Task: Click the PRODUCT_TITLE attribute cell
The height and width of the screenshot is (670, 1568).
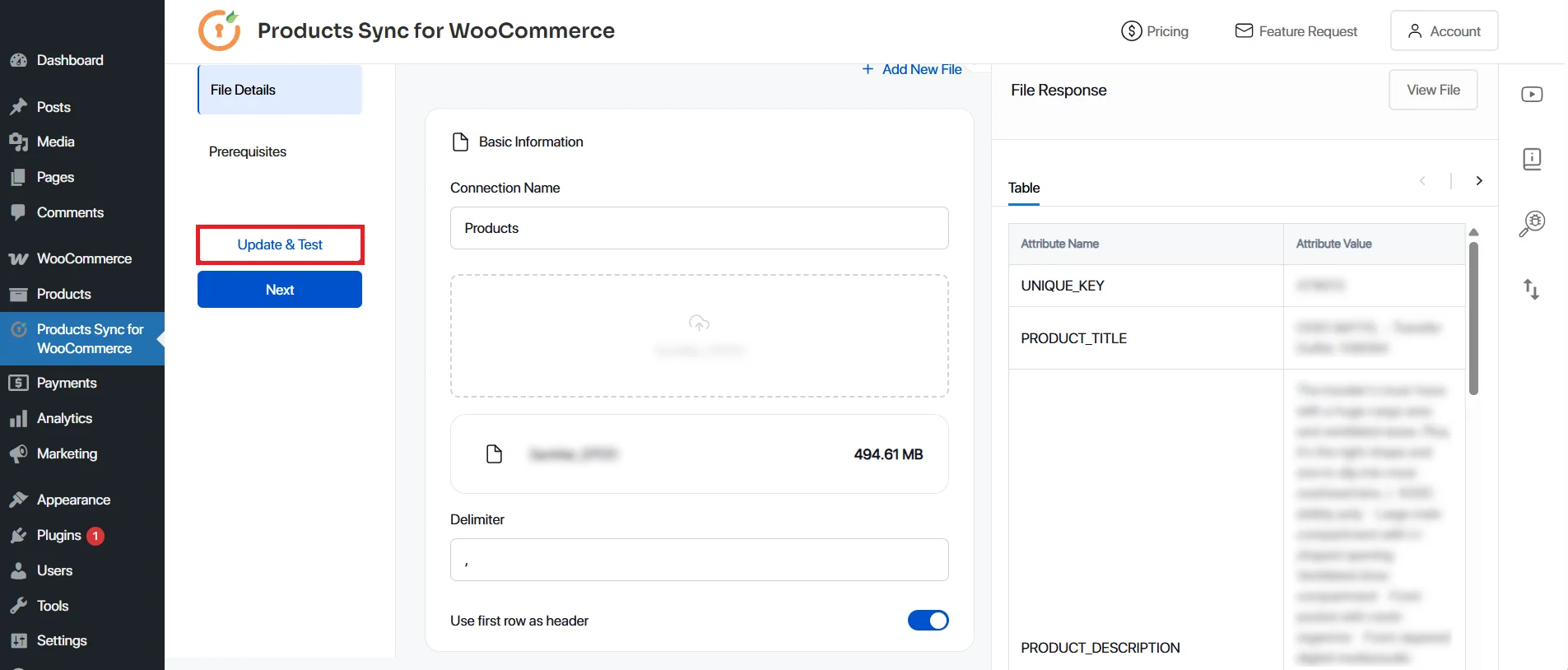Action: (1146, 338)
